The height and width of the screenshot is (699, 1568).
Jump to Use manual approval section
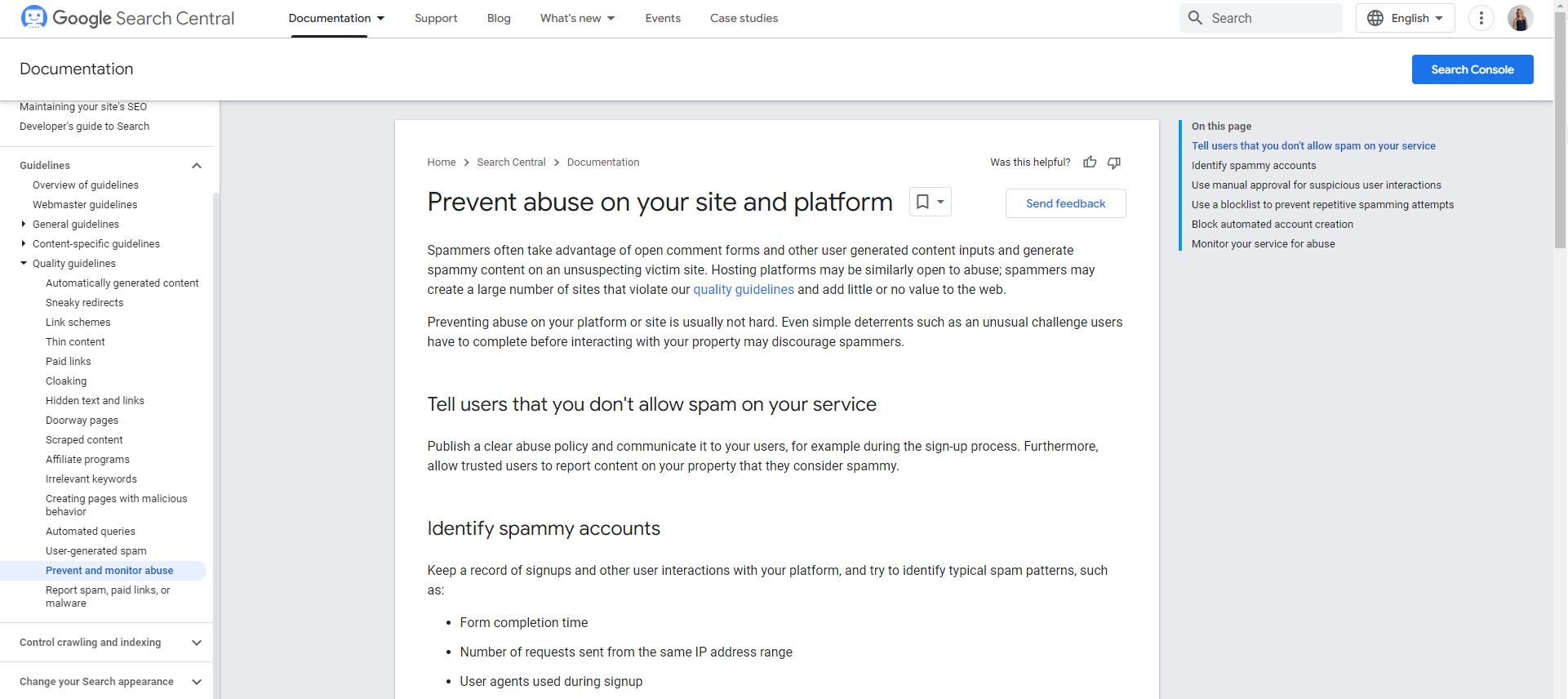pyautogui.click(x=1316, y=185)
